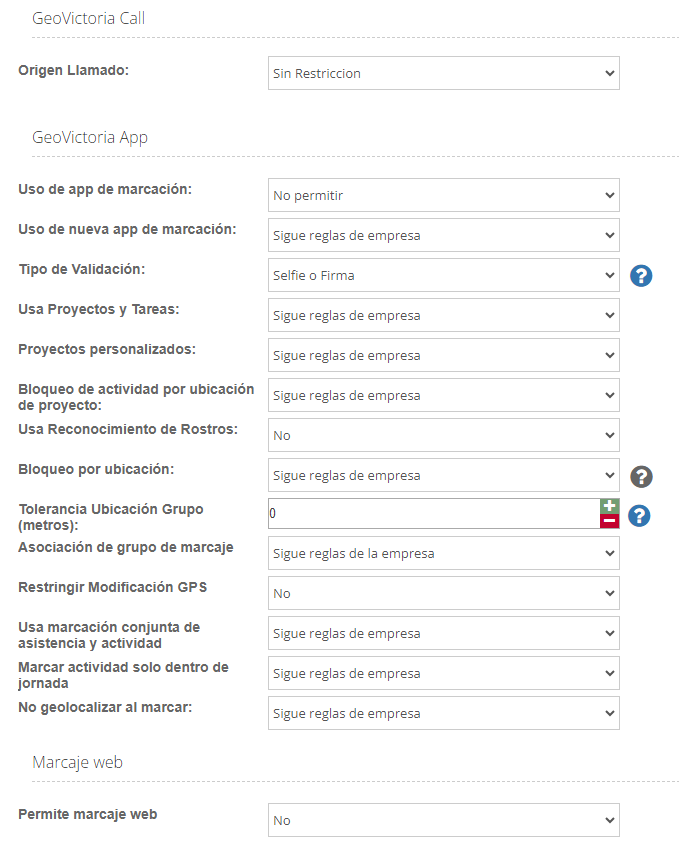This screenshot has height=849, width=679.
Task: Expand Permite marcaje web dropdown
Action: point(443,821)
